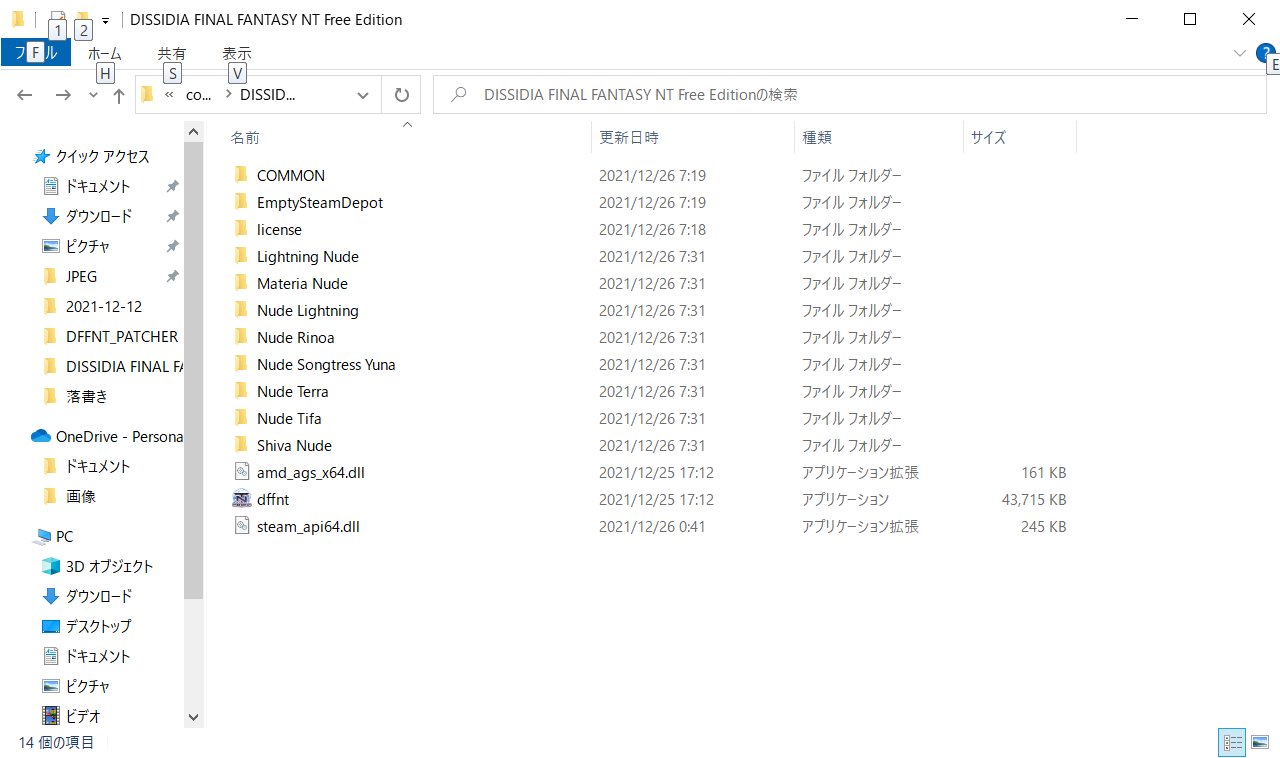
Task: Open the 2021-12-12 sidebar folder
Action: (104, 306)
